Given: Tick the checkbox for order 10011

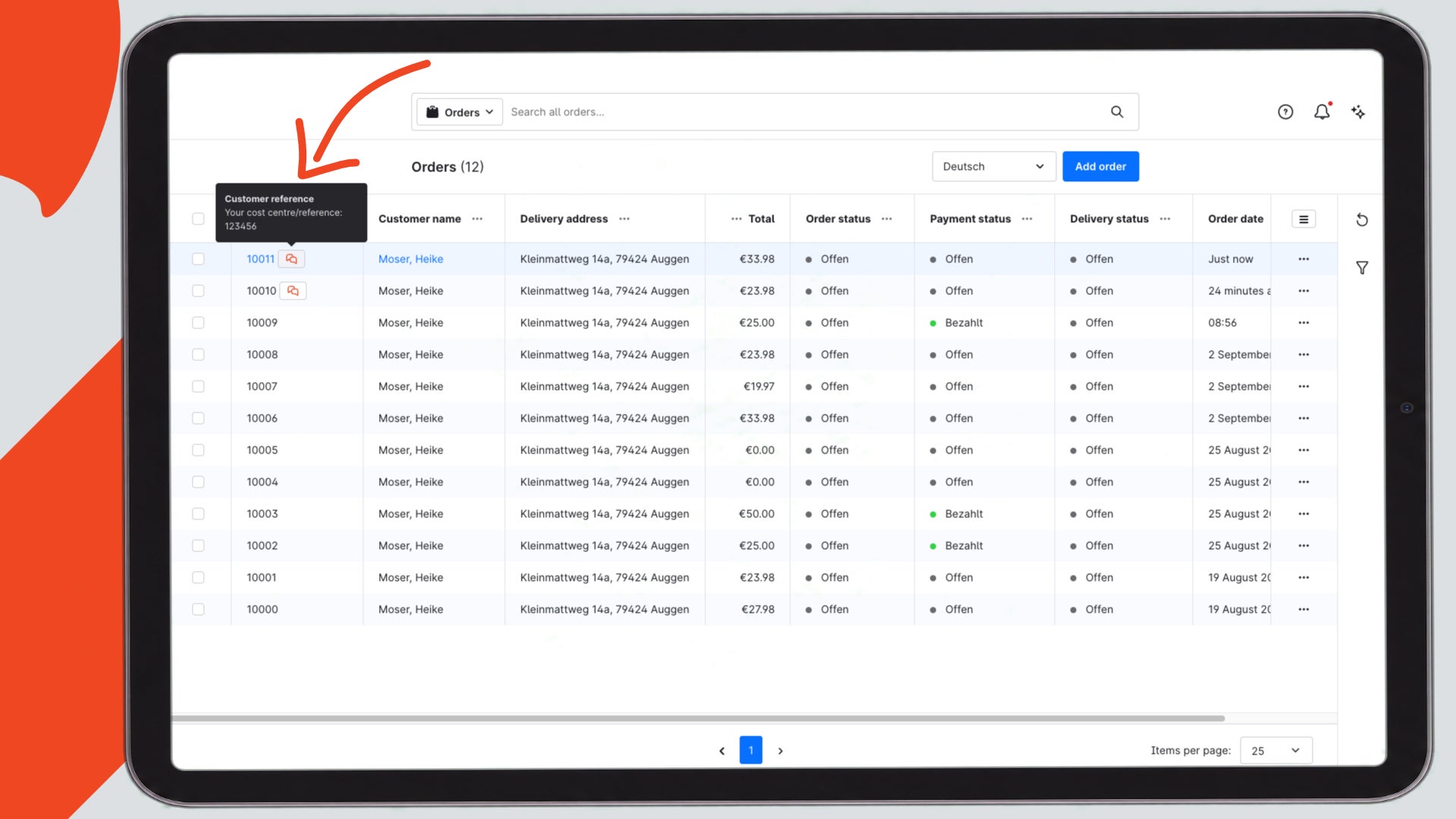Looking at the screenshot, I should tap(198, 259).
